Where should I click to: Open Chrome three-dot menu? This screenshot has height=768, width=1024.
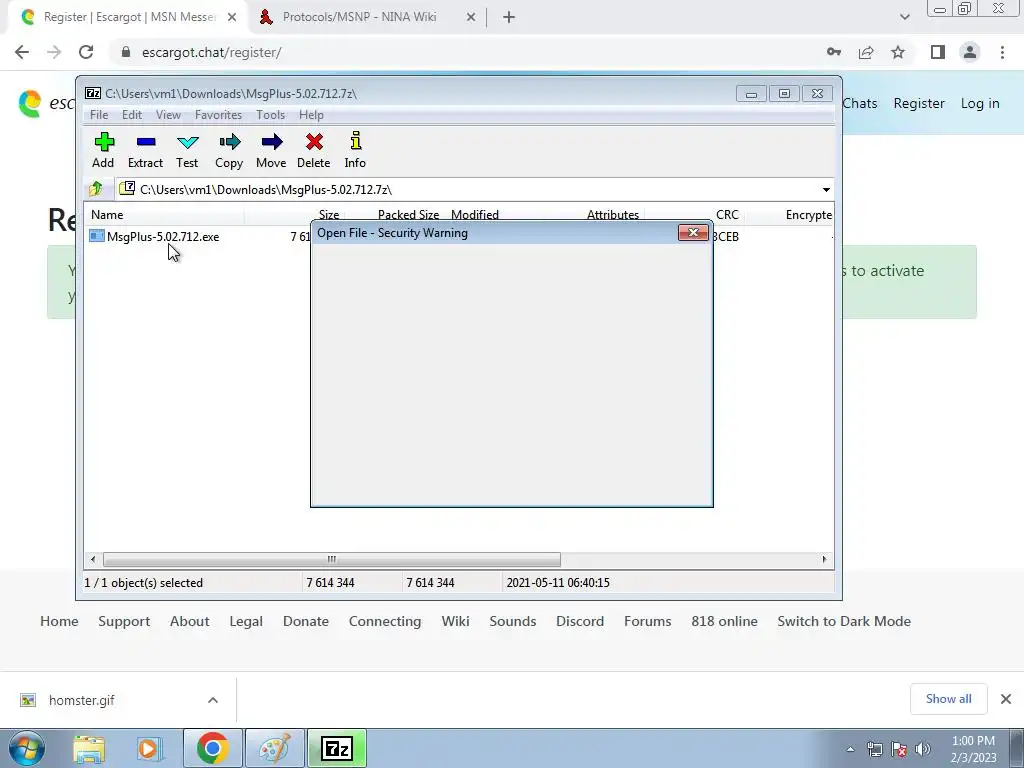click(x=1002, y=52)
